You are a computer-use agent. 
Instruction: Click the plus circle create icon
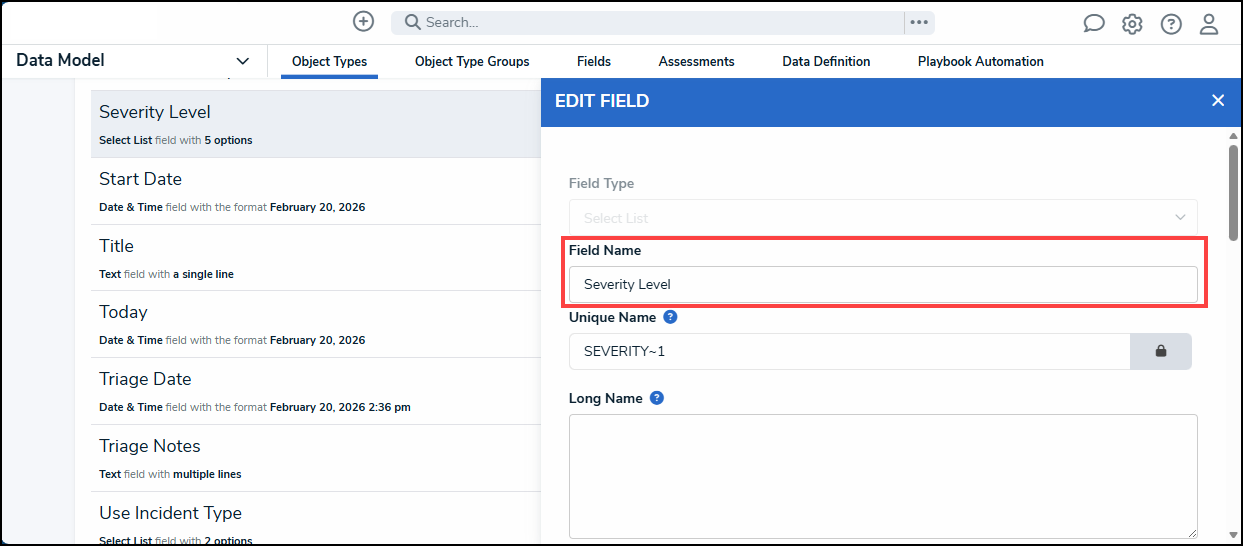tap(364, 21)
